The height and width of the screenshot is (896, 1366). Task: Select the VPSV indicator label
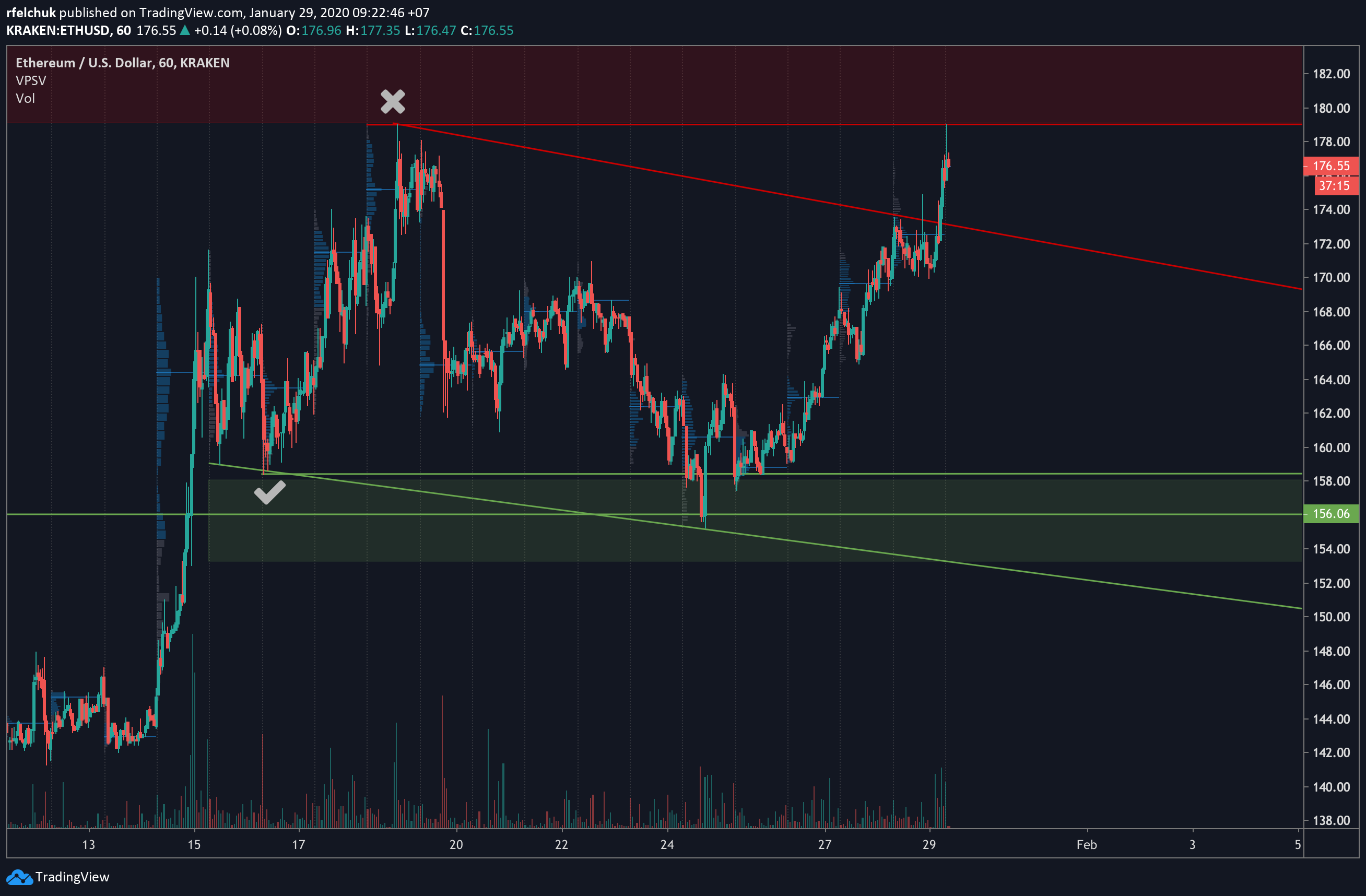tap(31, 80)
